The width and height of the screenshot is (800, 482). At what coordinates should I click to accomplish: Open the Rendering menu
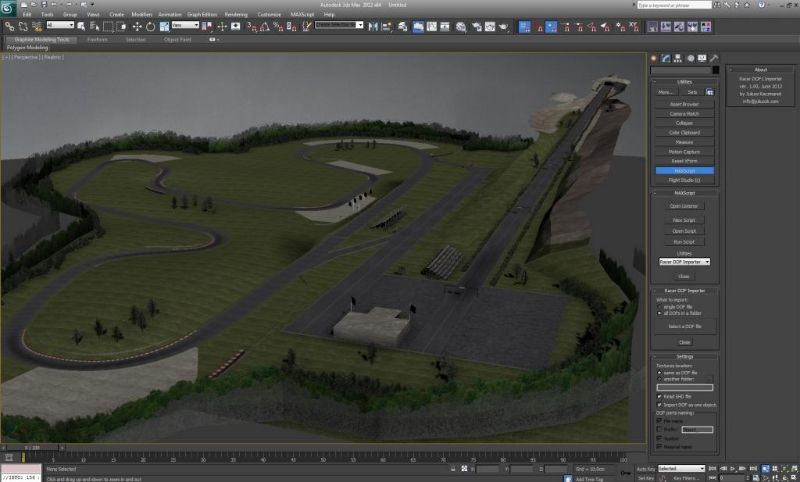(236, 15)
